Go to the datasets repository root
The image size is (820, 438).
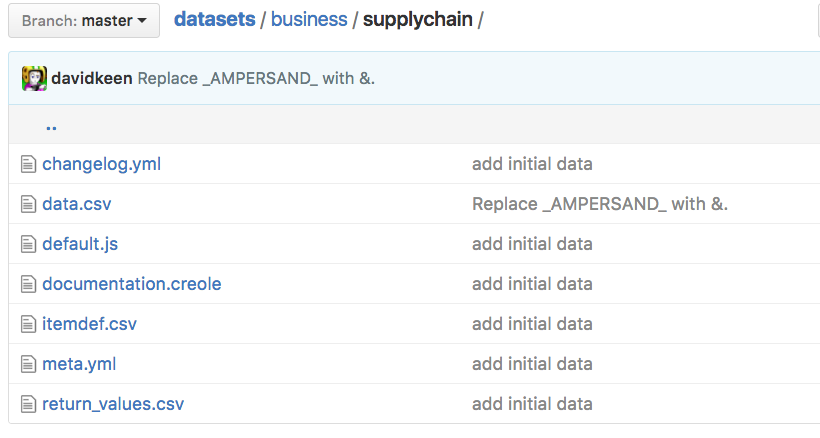[214, 19]
